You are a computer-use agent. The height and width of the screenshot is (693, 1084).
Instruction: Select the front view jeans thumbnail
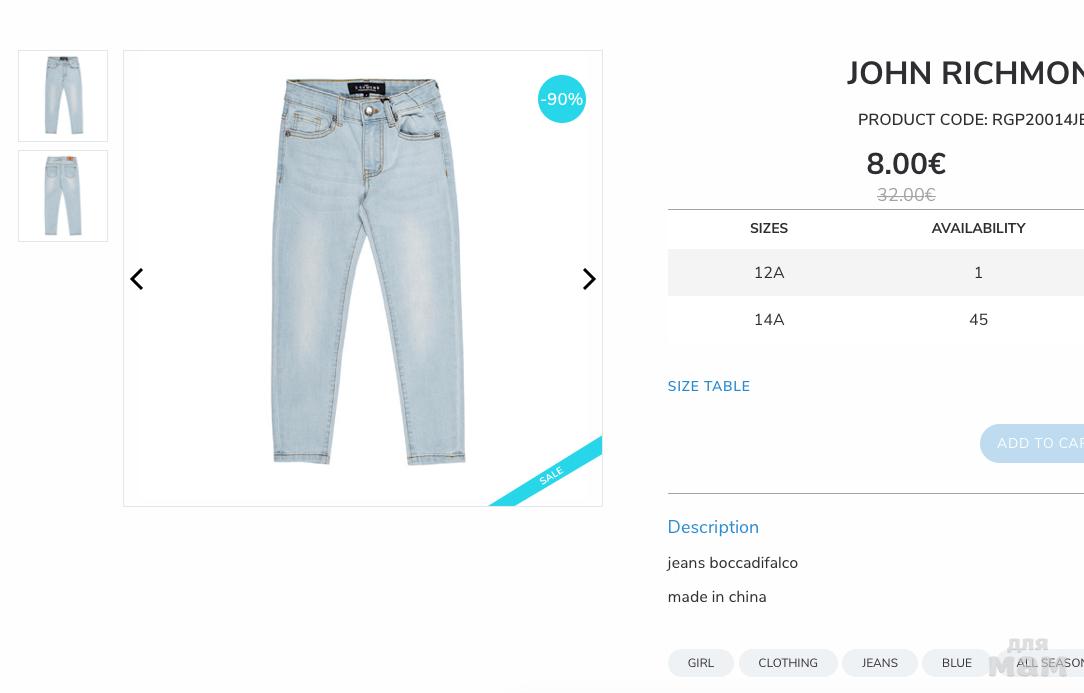[63, 96]
